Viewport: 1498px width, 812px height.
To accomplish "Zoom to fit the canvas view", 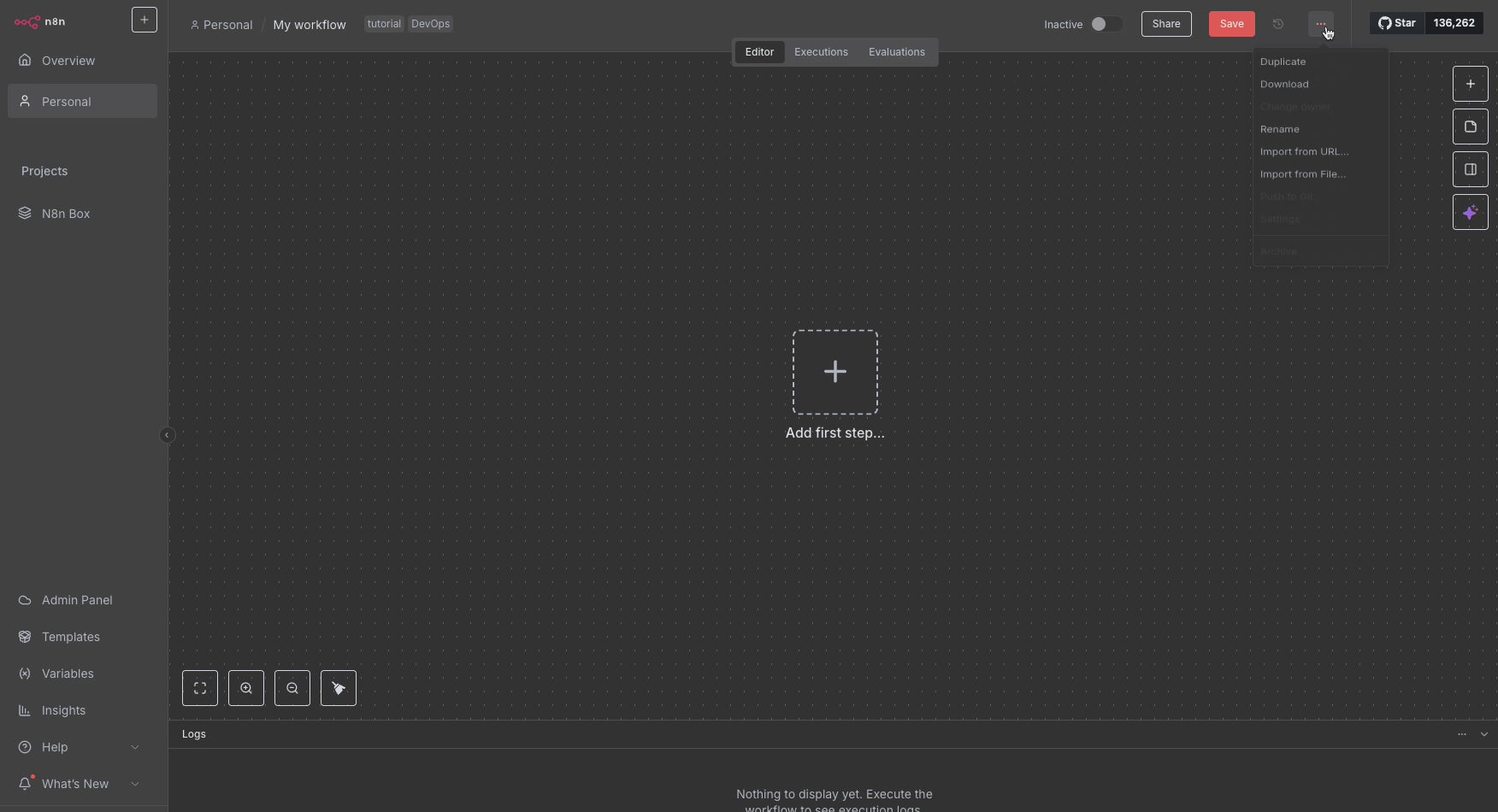I will pos(200,688).
